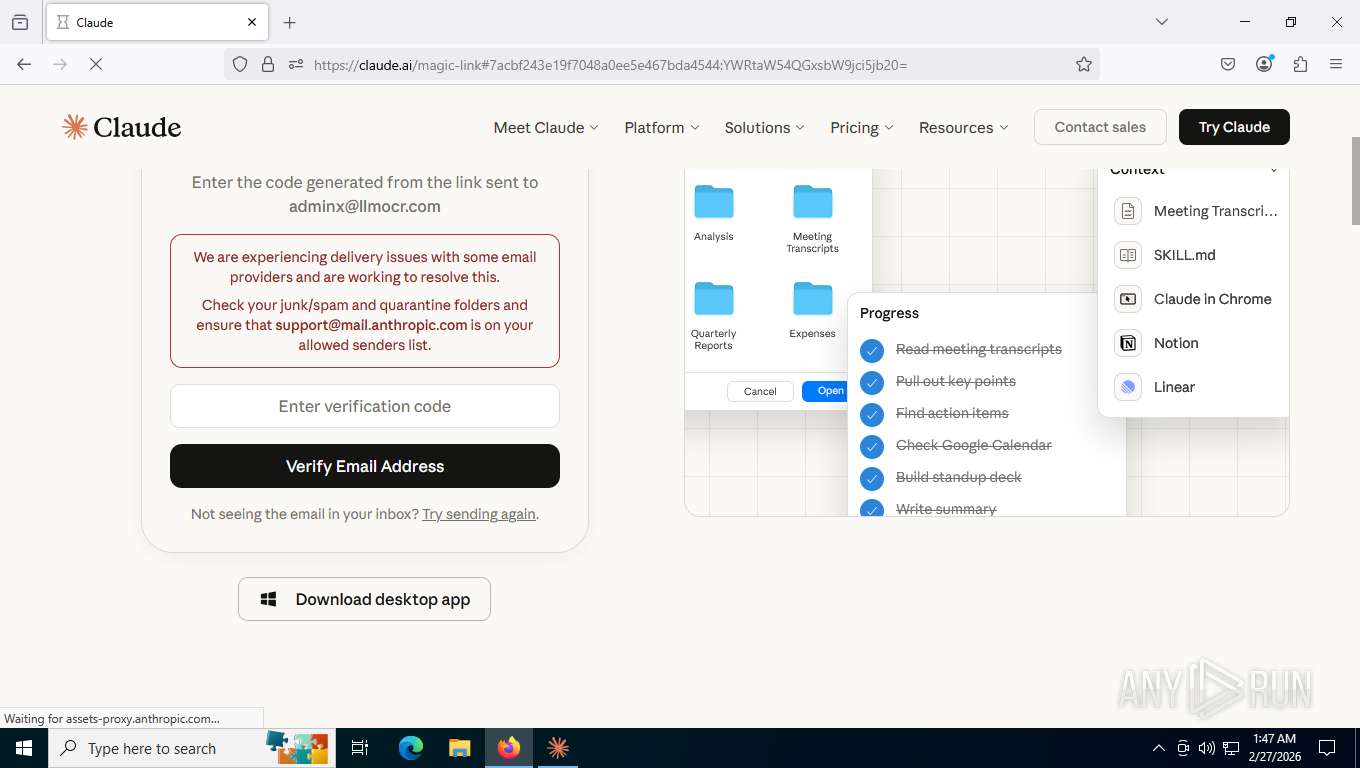Screen dimensions: 1360x768
Task: Expand the Resources menu
Action: pos(964,127)
